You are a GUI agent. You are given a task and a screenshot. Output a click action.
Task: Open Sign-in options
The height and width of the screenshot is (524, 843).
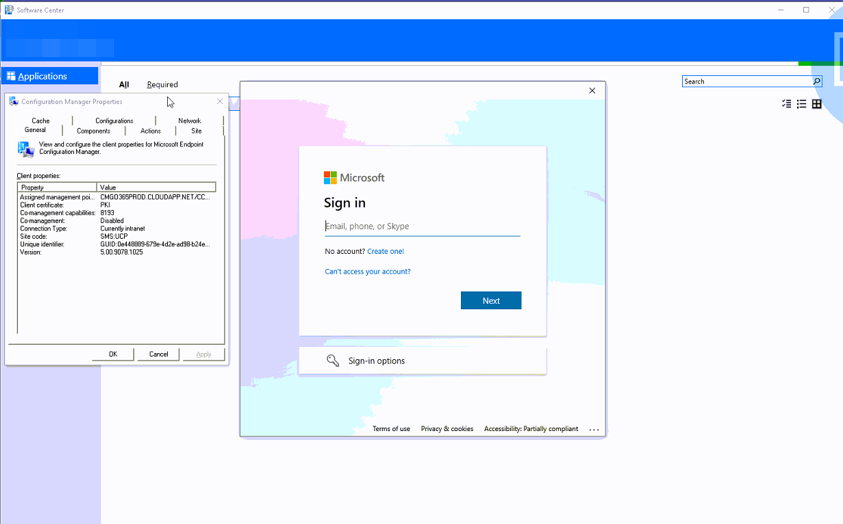423,361
